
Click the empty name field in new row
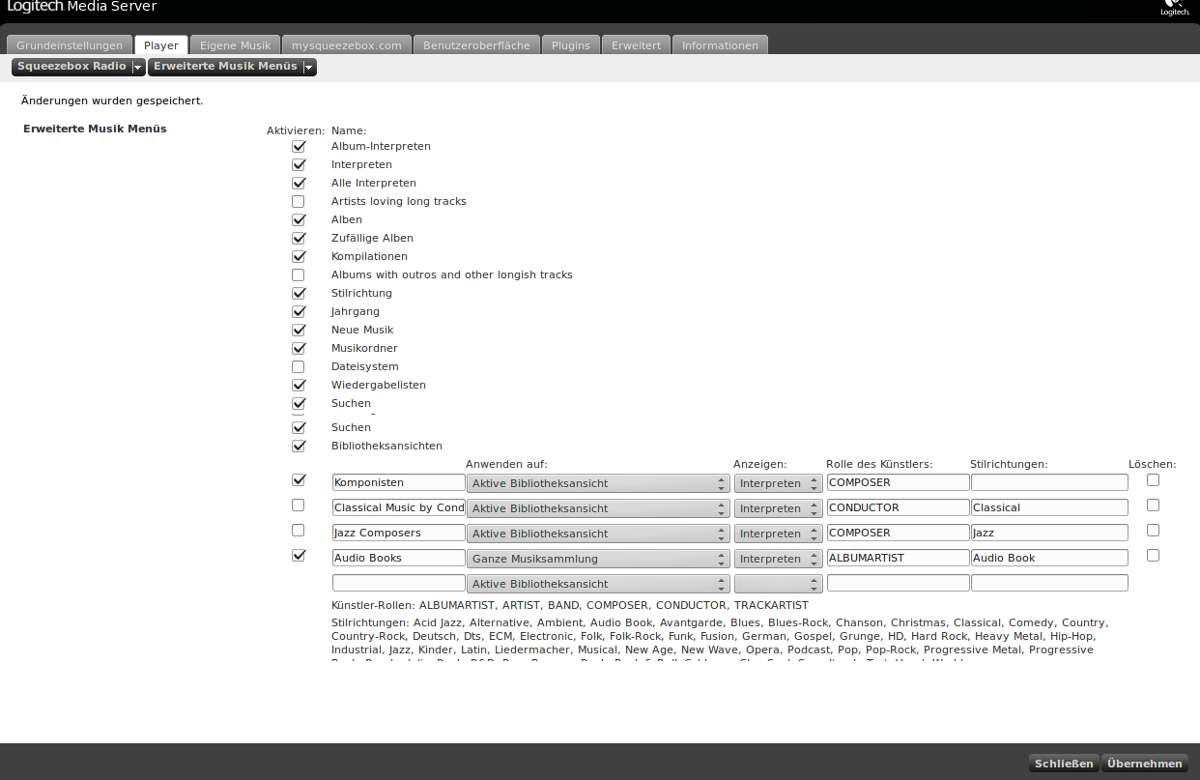tap(398, 583)
